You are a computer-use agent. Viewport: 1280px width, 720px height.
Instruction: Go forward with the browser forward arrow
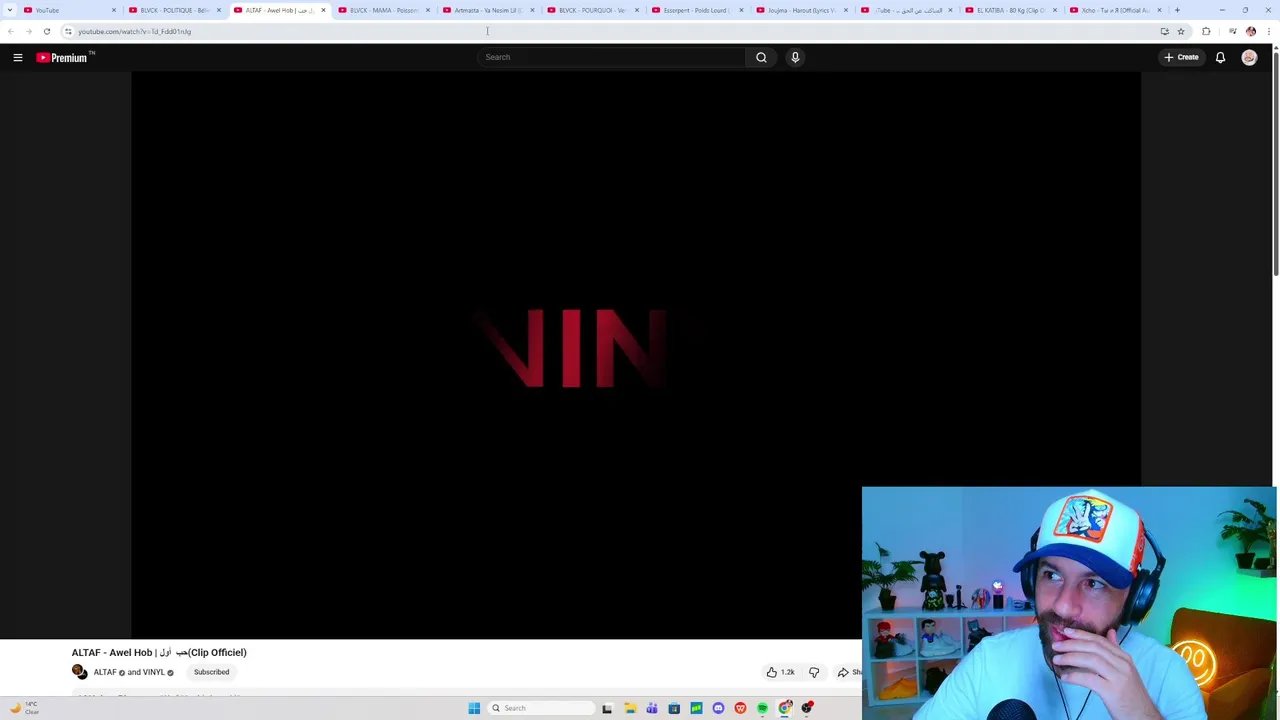[29, 32]
